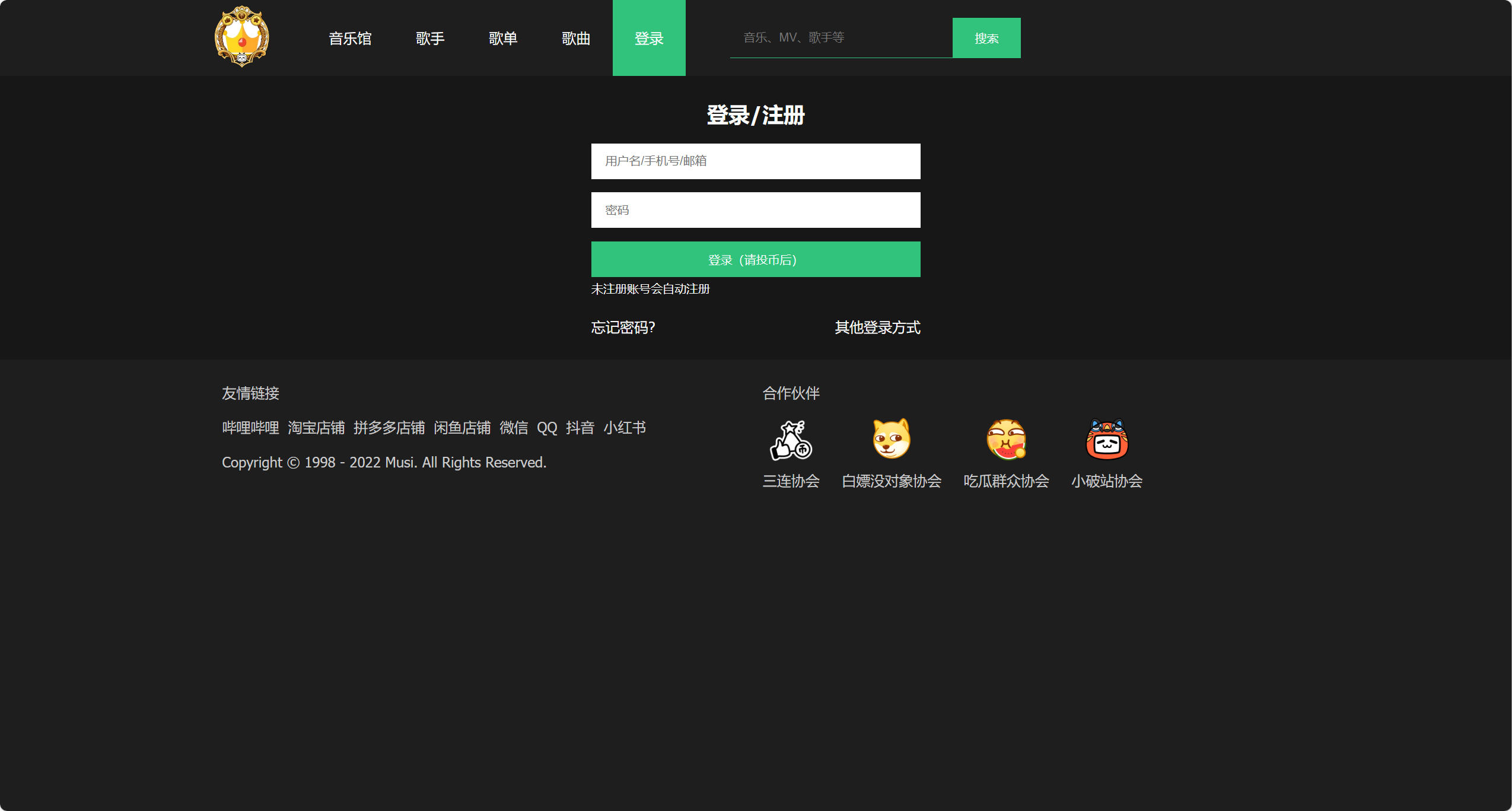The height and width of the screenshot is (811, 1512).
Task: Open the 歌单 navigation item
Action: tap(503, 39)
